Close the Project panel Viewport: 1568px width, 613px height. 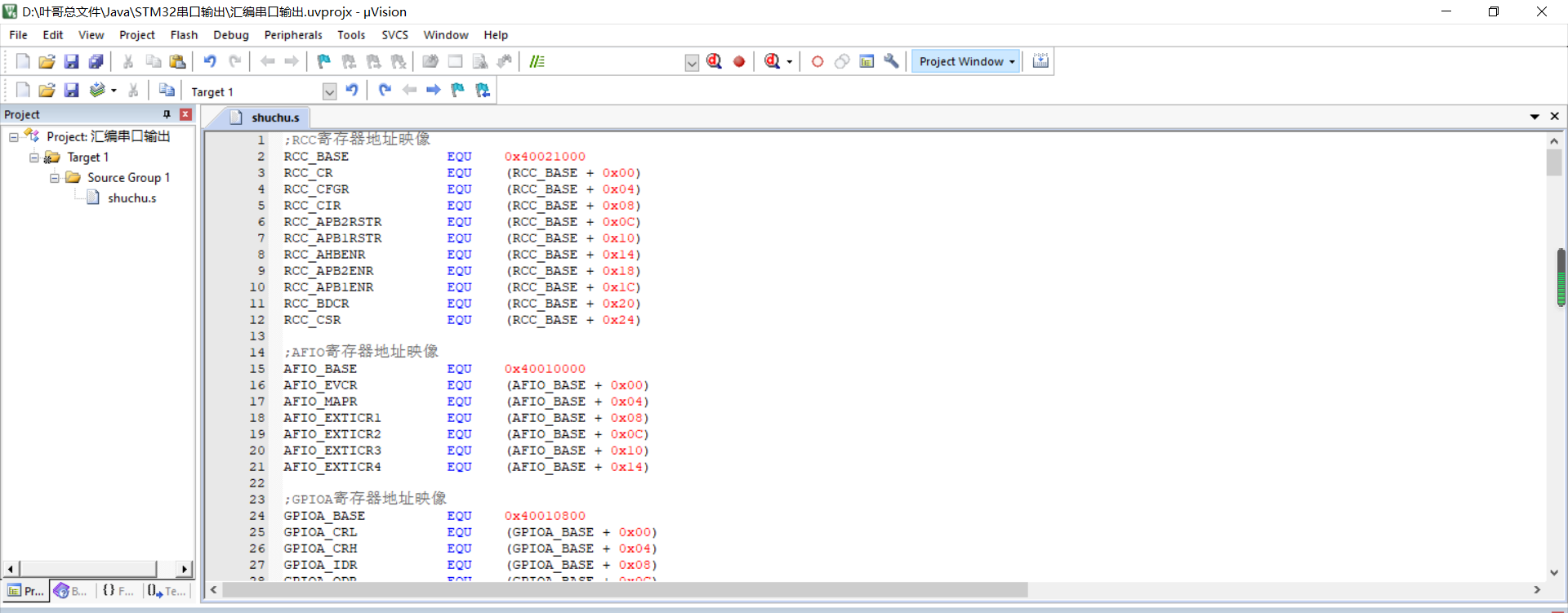(x=185, y=114)
